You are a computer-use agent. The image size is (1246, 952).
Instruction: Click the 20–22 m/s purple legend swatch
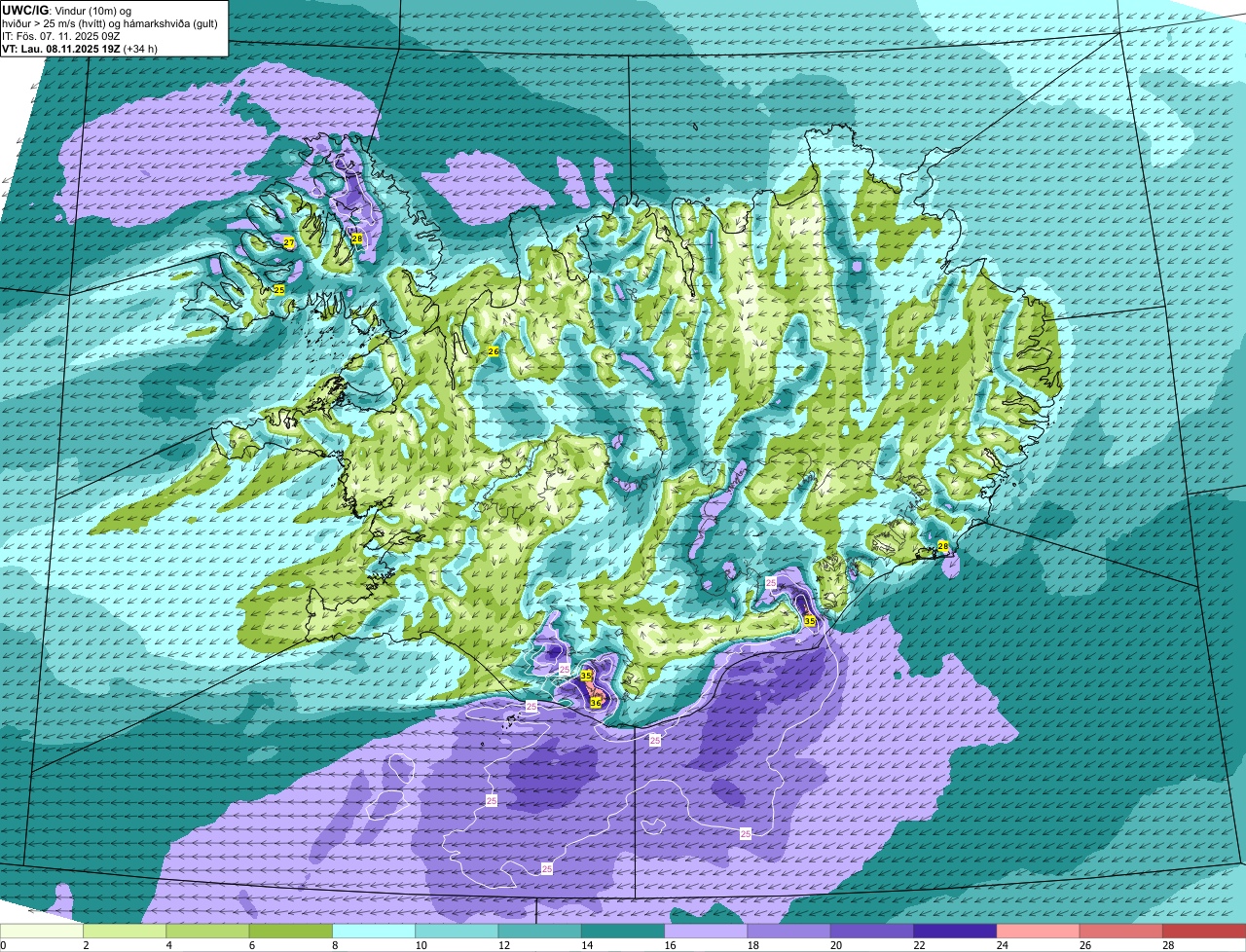[x=872, y=931]
